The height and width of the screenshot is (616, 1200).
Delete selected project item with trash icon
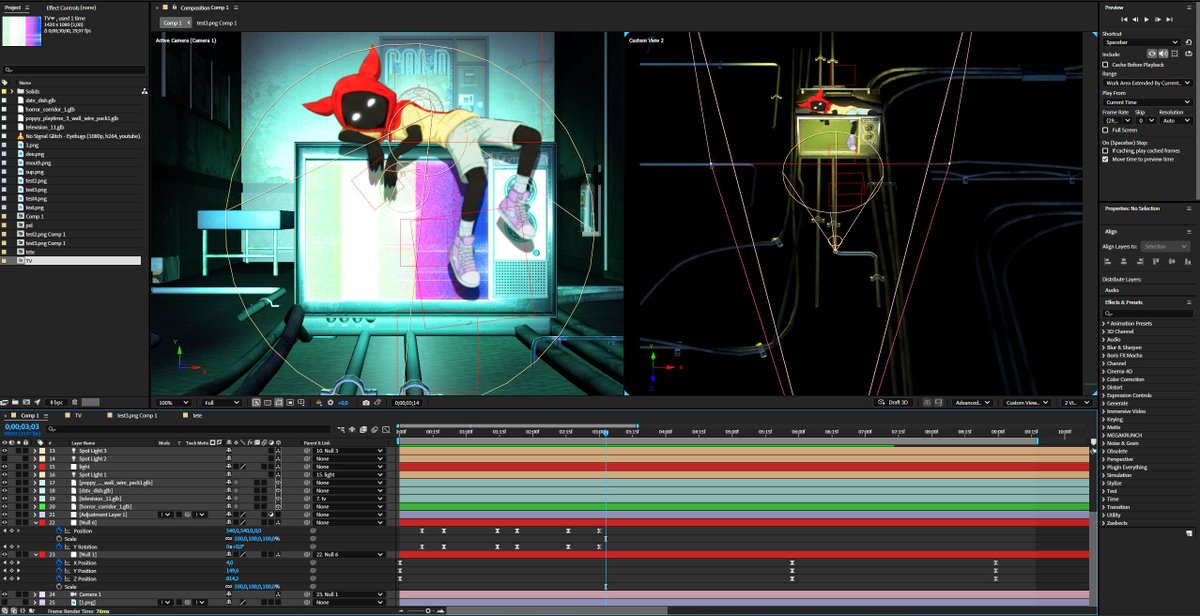click(x=75, y=402)
